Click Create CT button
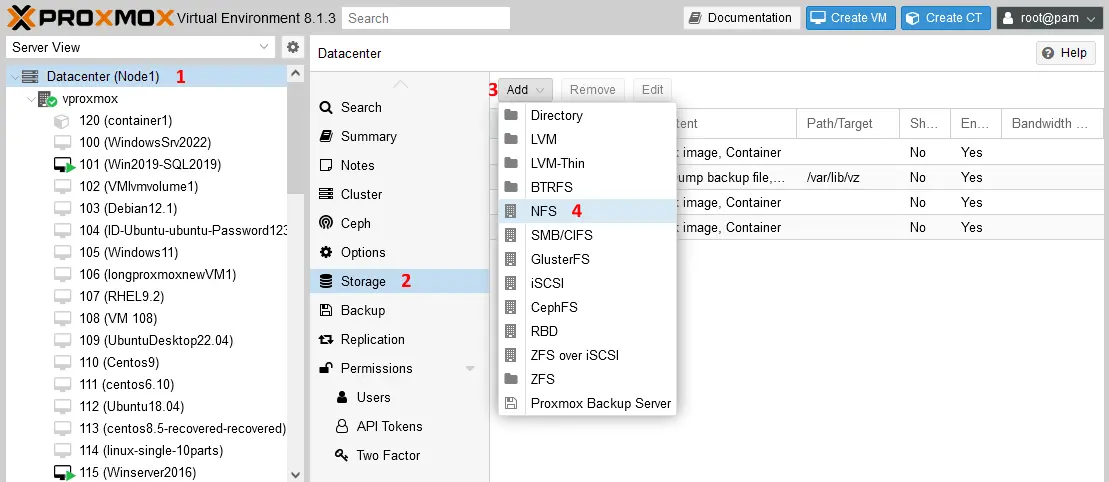Screen dimensions: 1109x482 [x=946, y=18]
